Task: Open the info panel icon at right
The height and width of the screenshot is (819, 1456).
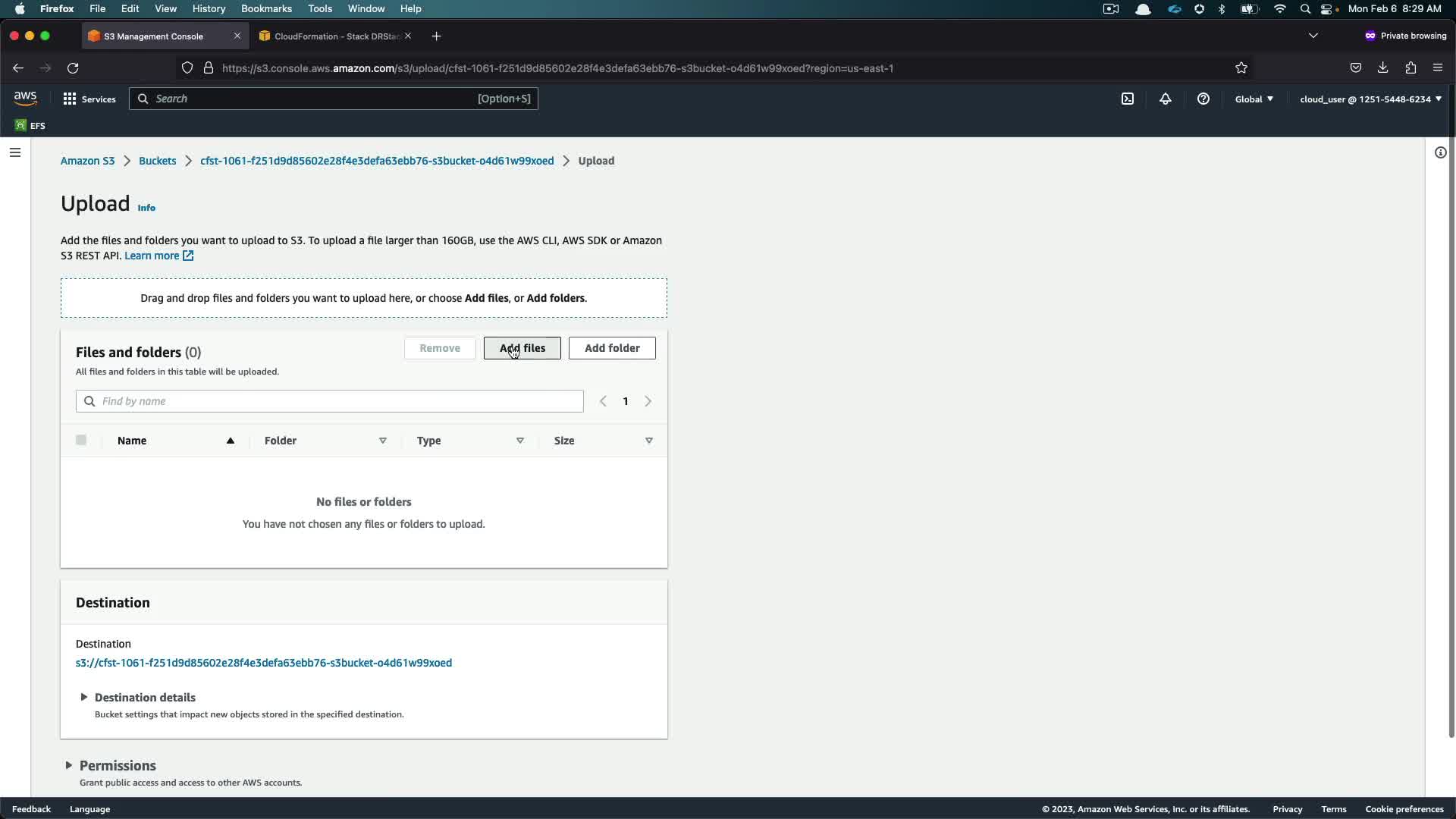Action: [x=1440, y=152]
